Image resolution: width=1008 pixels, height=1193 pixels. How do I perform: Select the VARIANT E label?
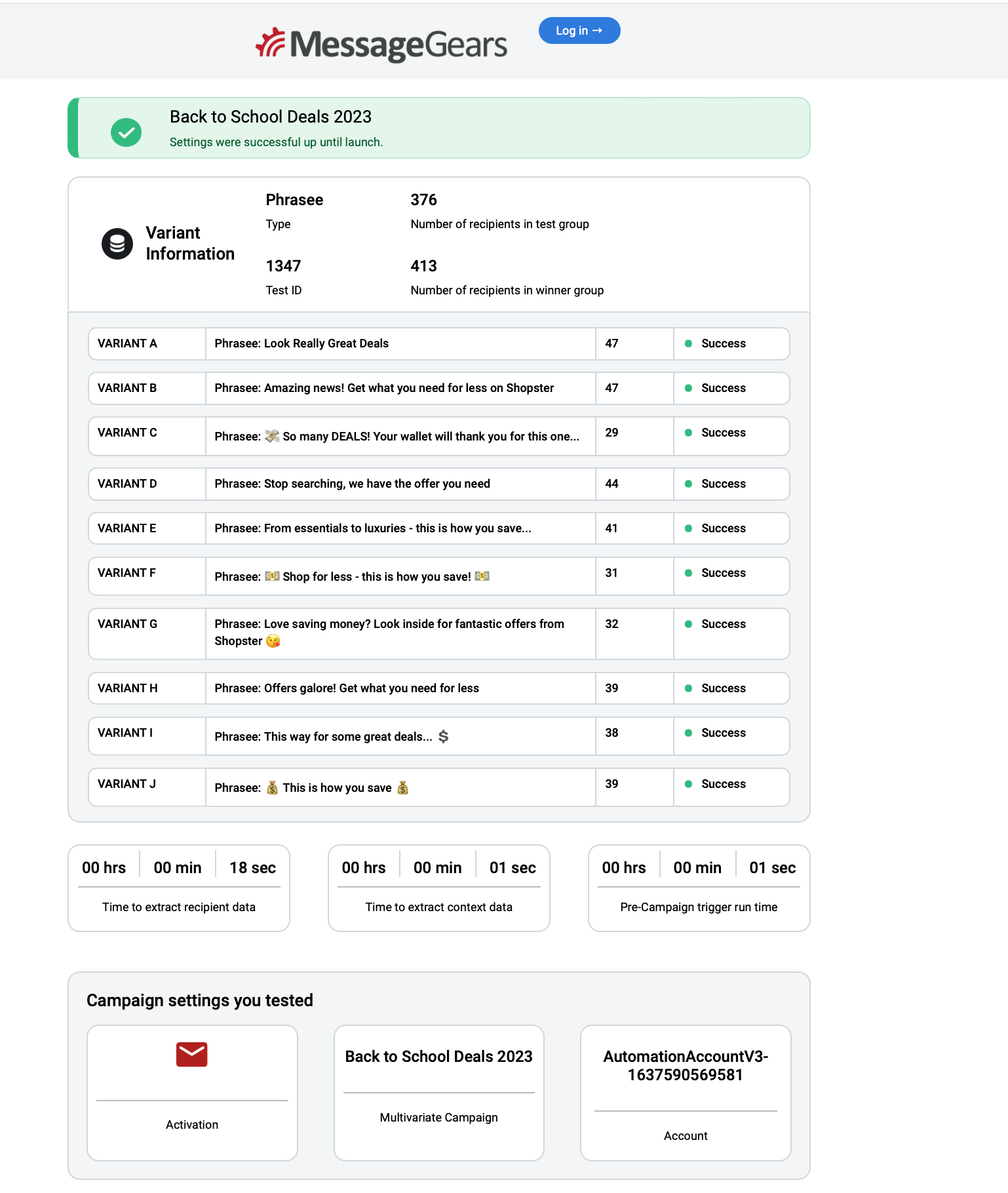click(127, 528)
